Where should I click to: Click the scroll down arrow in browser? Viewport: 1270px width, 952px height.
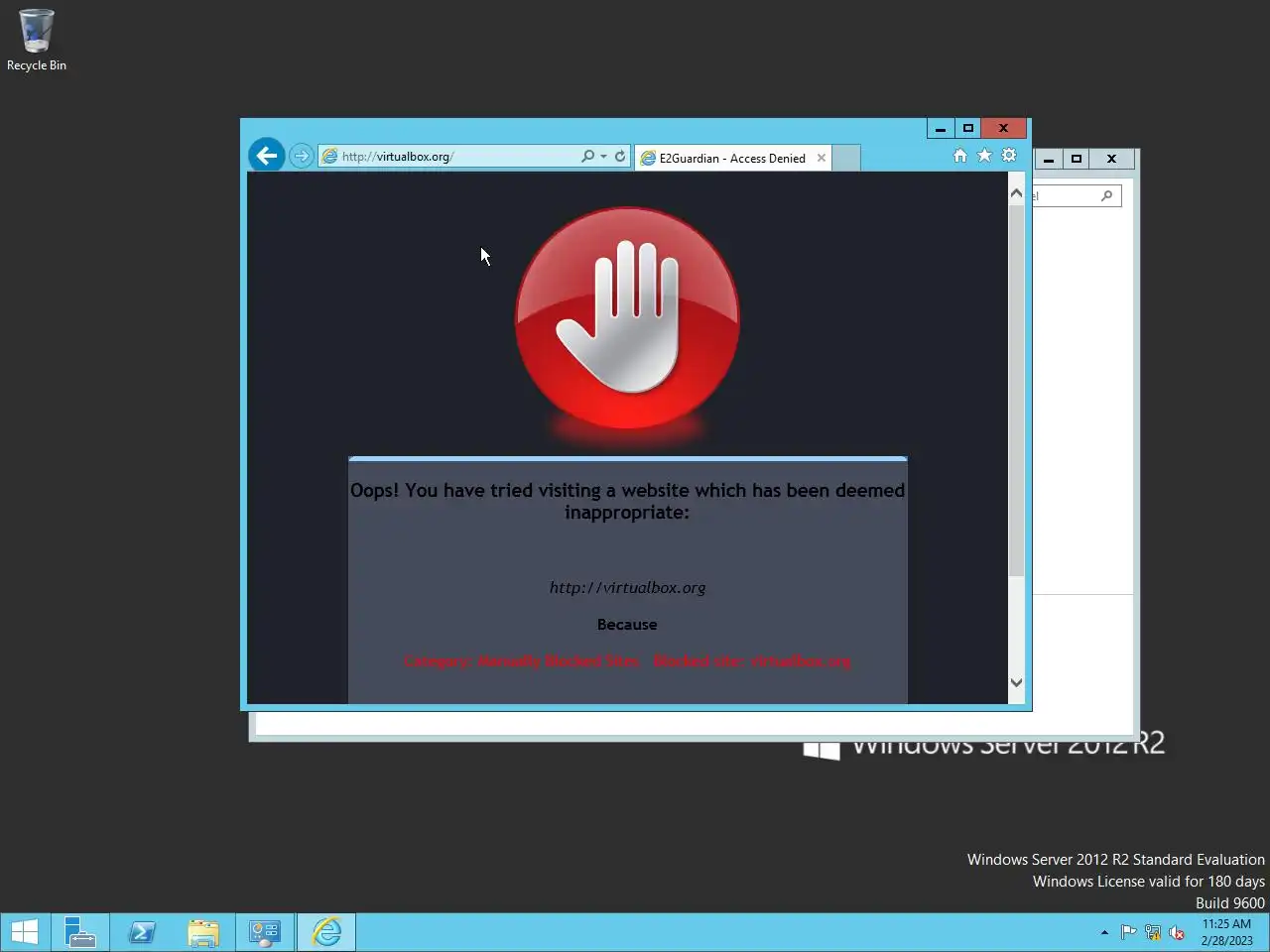(x=1016, y=682)
